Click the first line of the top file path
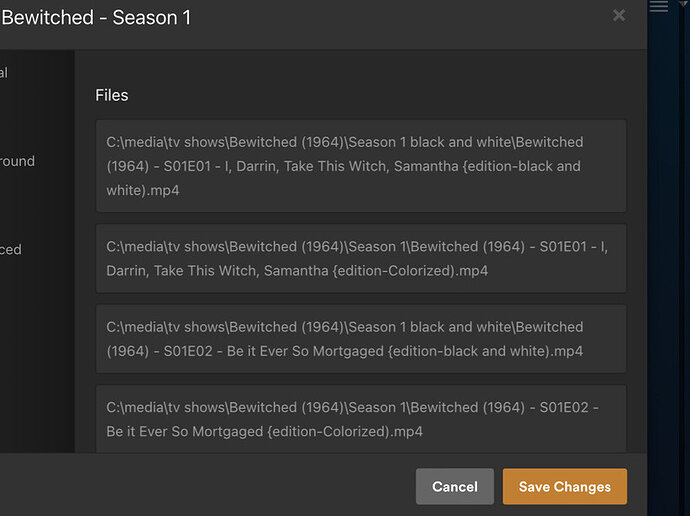Viewport: 690px width, 516px height. pyautogui.click(x=344, y=142)
